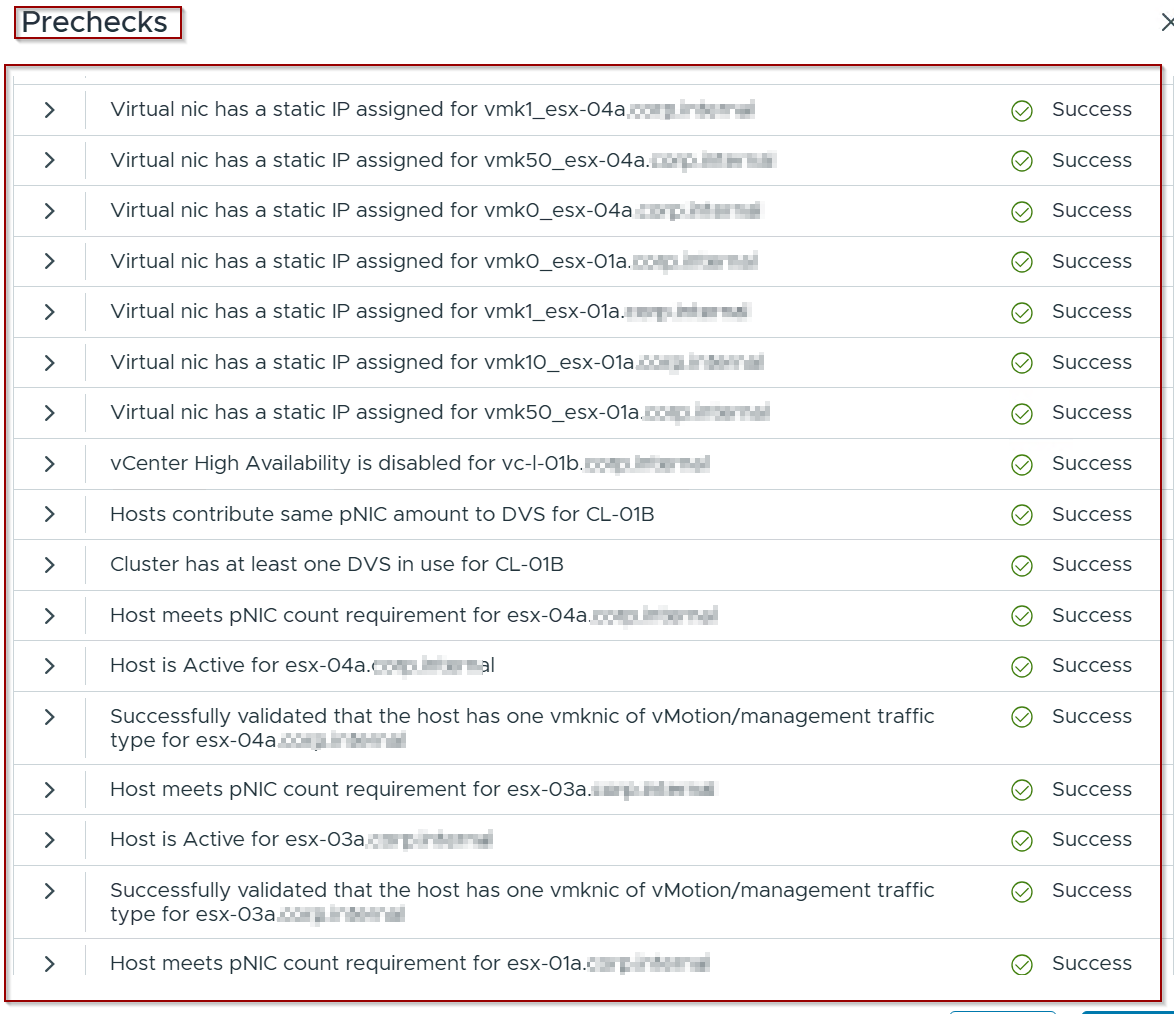1174x1014 pixels.
Task: Click success checkmark icon for vmk0_esx-04a row
Action: (x=1021, y=211)
